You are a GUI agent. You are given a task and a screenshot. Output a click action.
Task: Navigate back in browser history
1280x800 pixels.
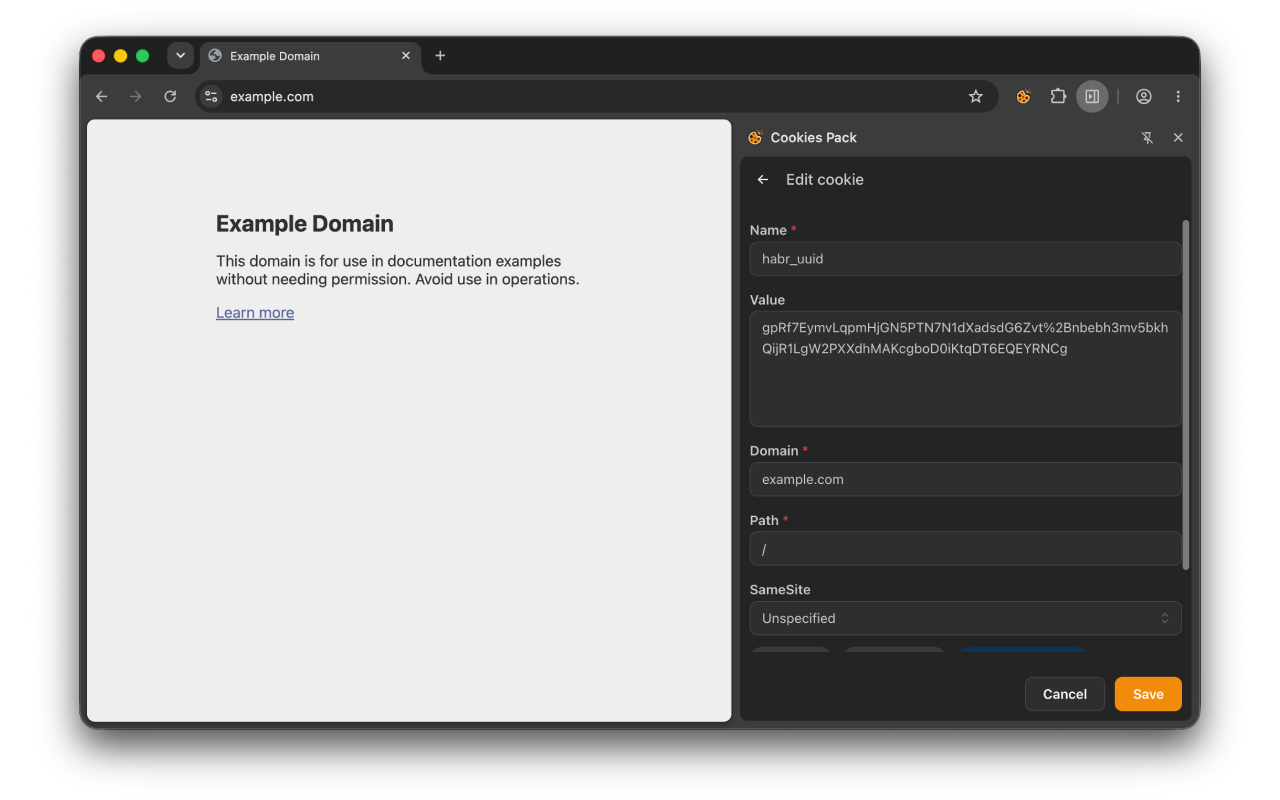[101, 97]
